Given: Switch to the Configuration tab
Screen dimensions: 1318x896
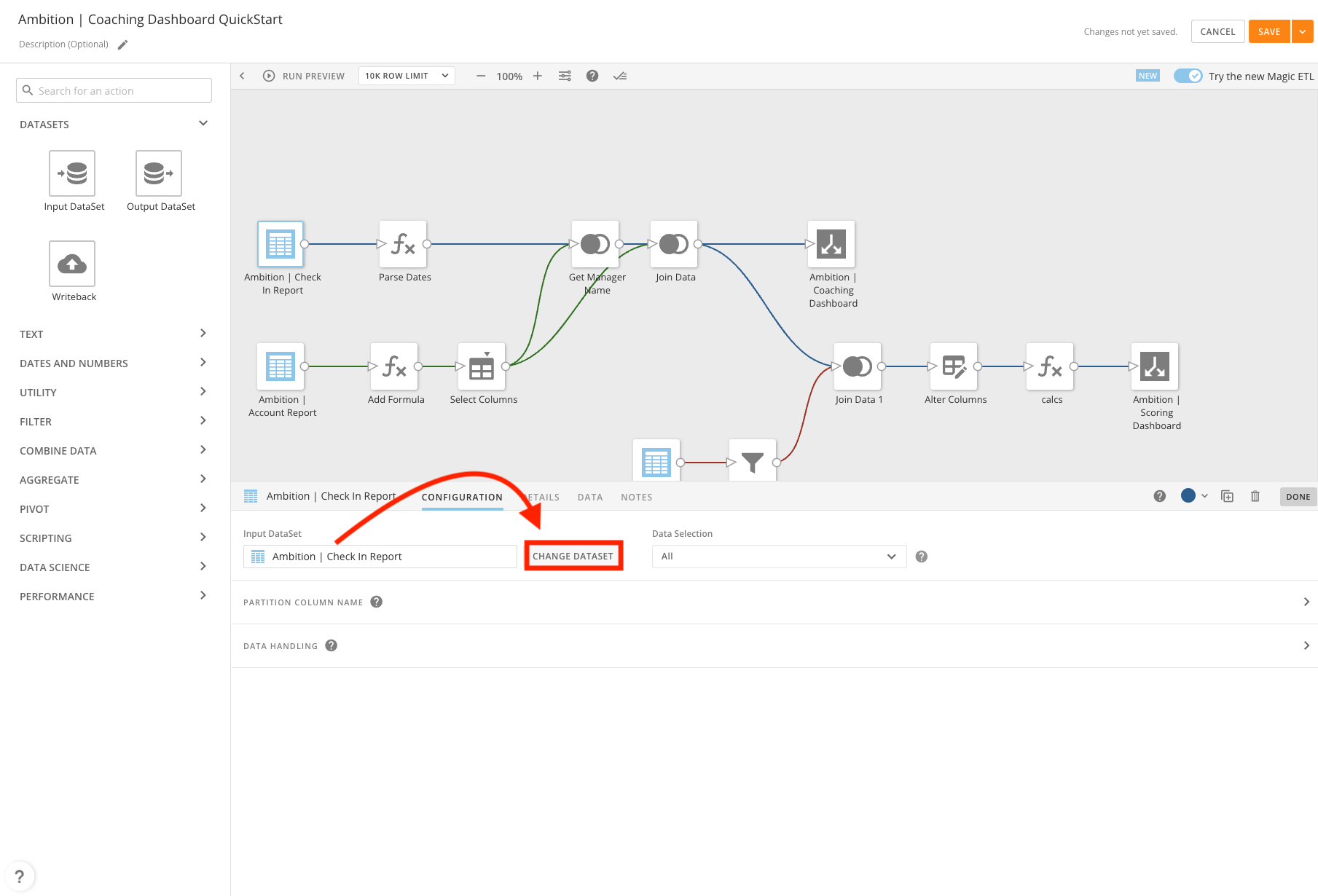Looking at the screenshot, I should click(462, 498).
